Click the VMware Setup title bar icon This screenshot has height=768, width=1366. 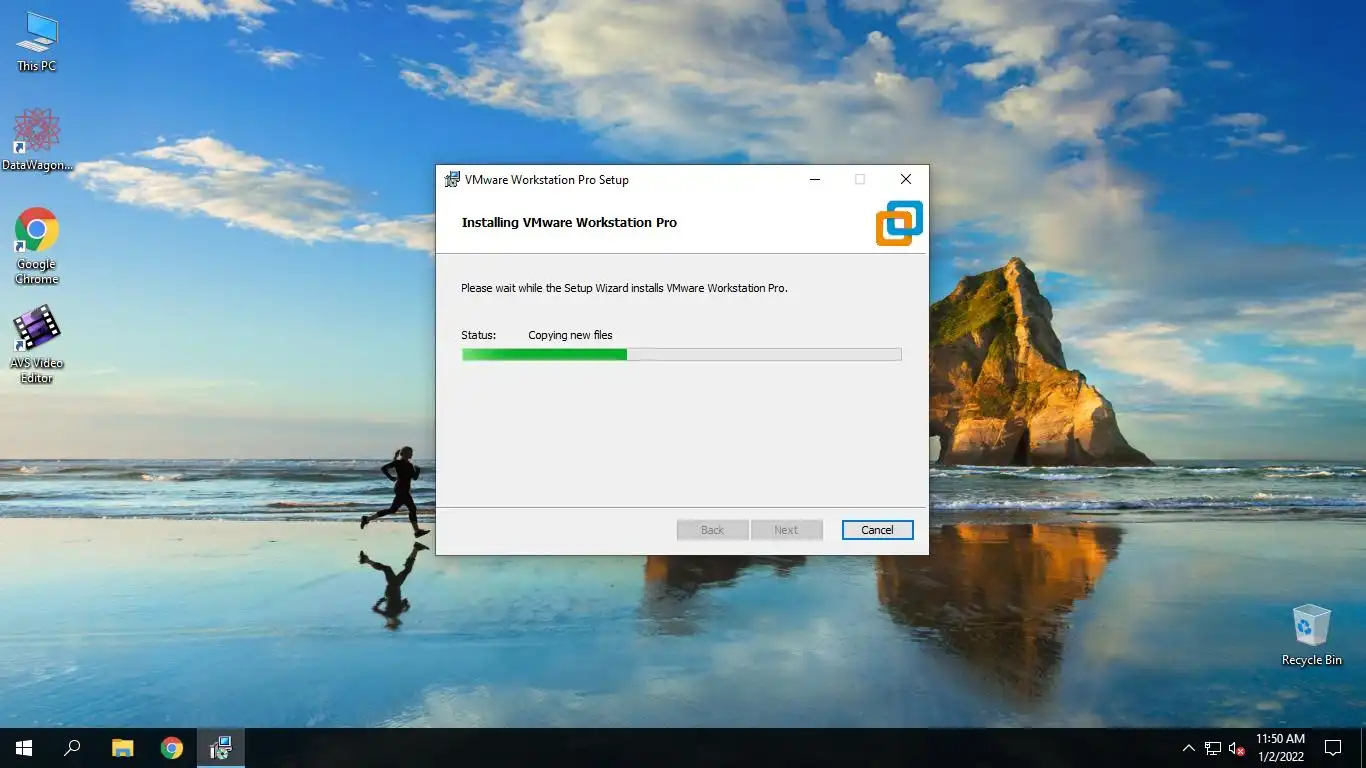[x=452, y=180]
